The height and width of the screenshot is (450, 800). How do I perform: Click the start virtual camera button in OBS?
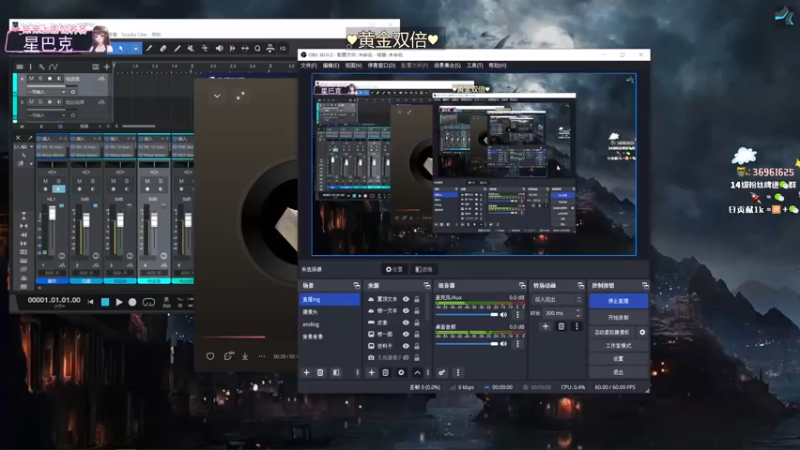click(612, 332)
